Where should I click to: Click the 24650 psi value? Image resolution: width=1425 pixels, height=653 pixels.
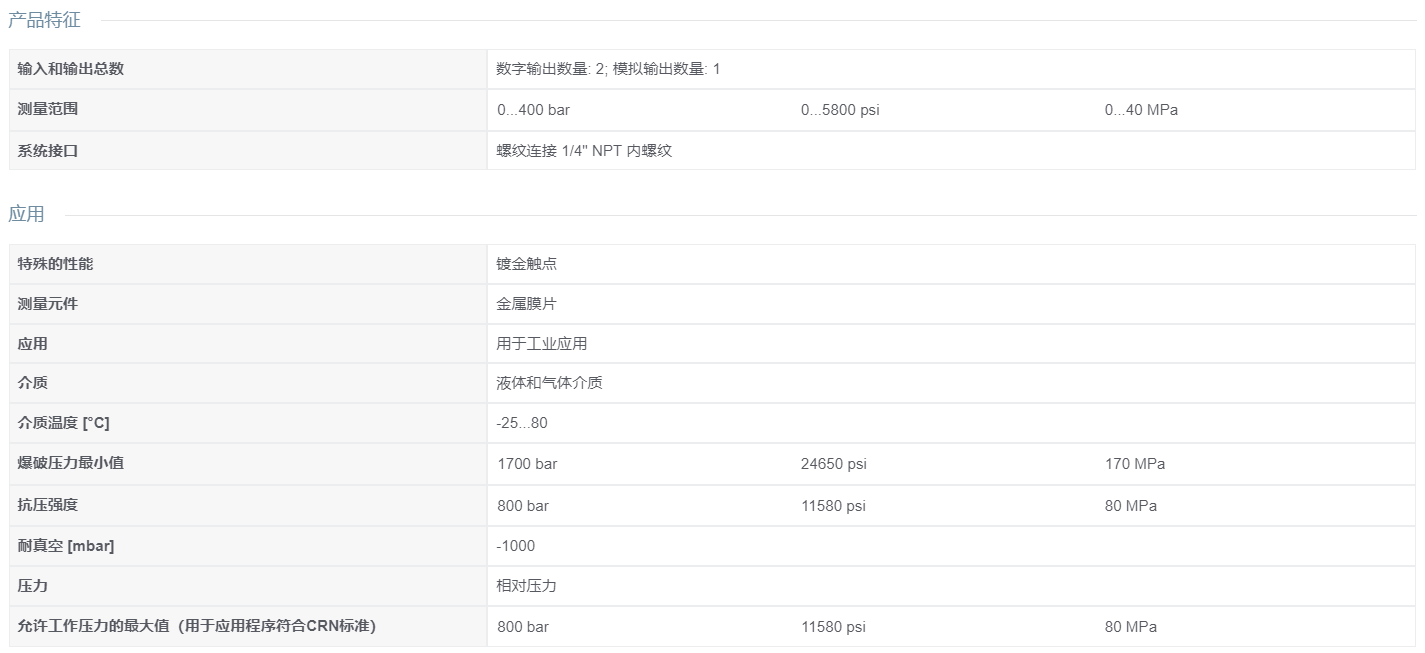[833, 464]
